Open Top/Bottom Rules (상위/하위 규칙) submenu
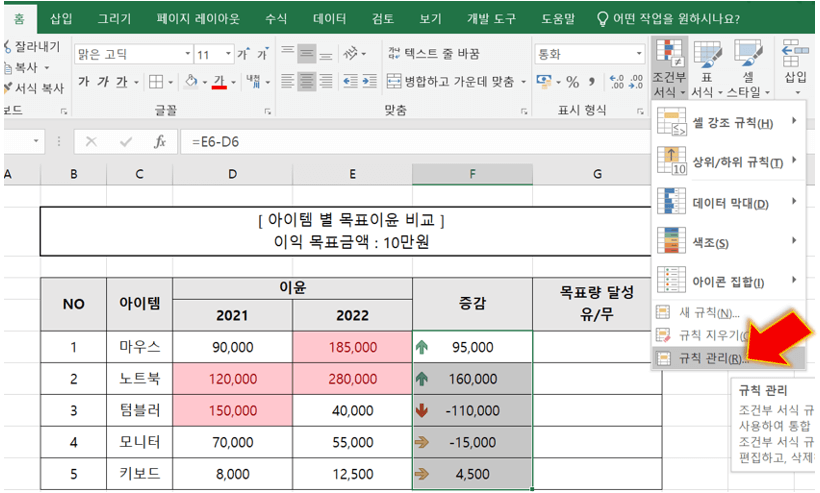The width and height of the screenshot is (820, 493). click(728, 161)
